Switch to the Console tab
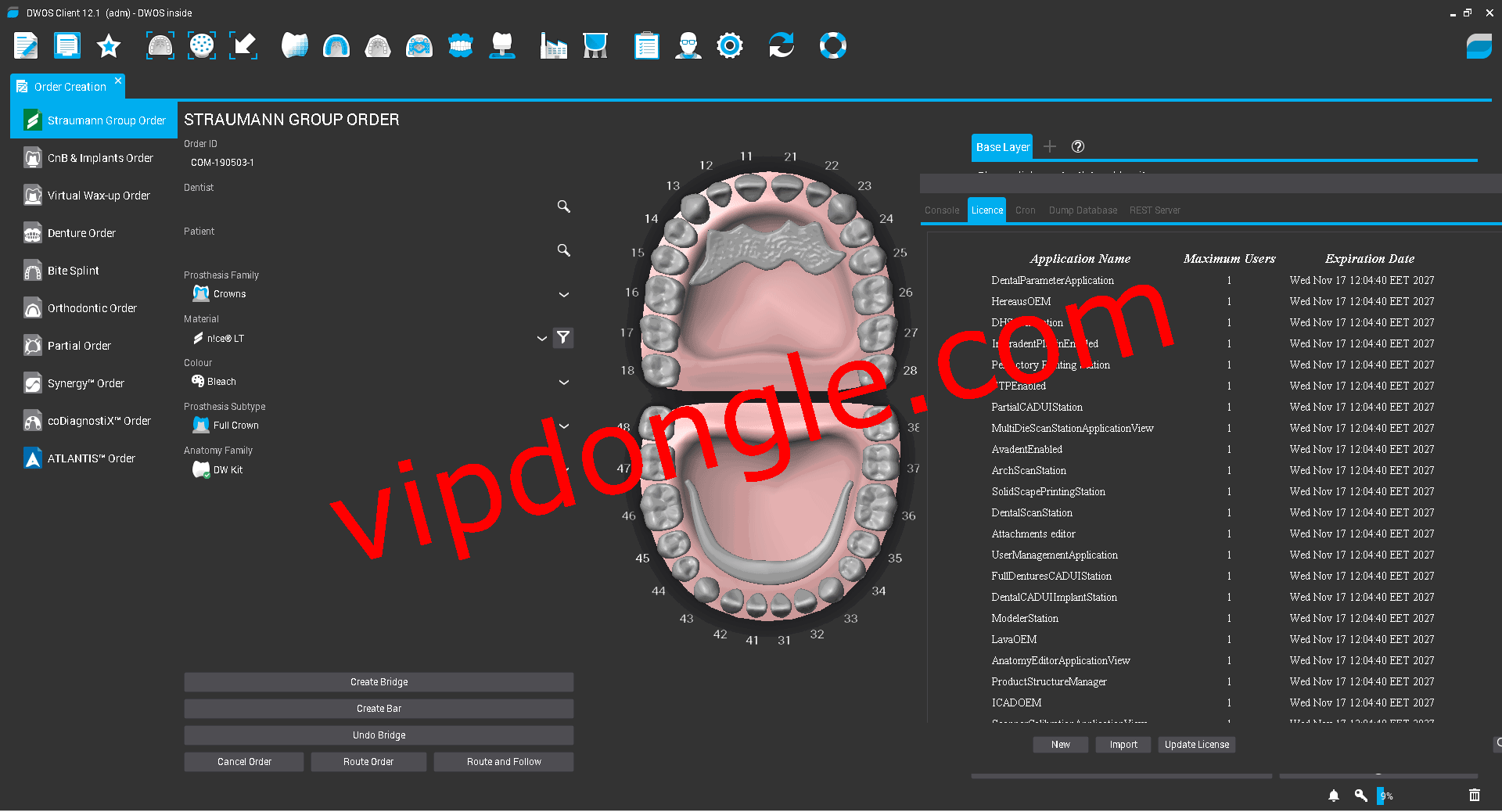Image resolution: width=1502 pixels, height=812 pixels. pyautogui.click(x=941, y=210)
